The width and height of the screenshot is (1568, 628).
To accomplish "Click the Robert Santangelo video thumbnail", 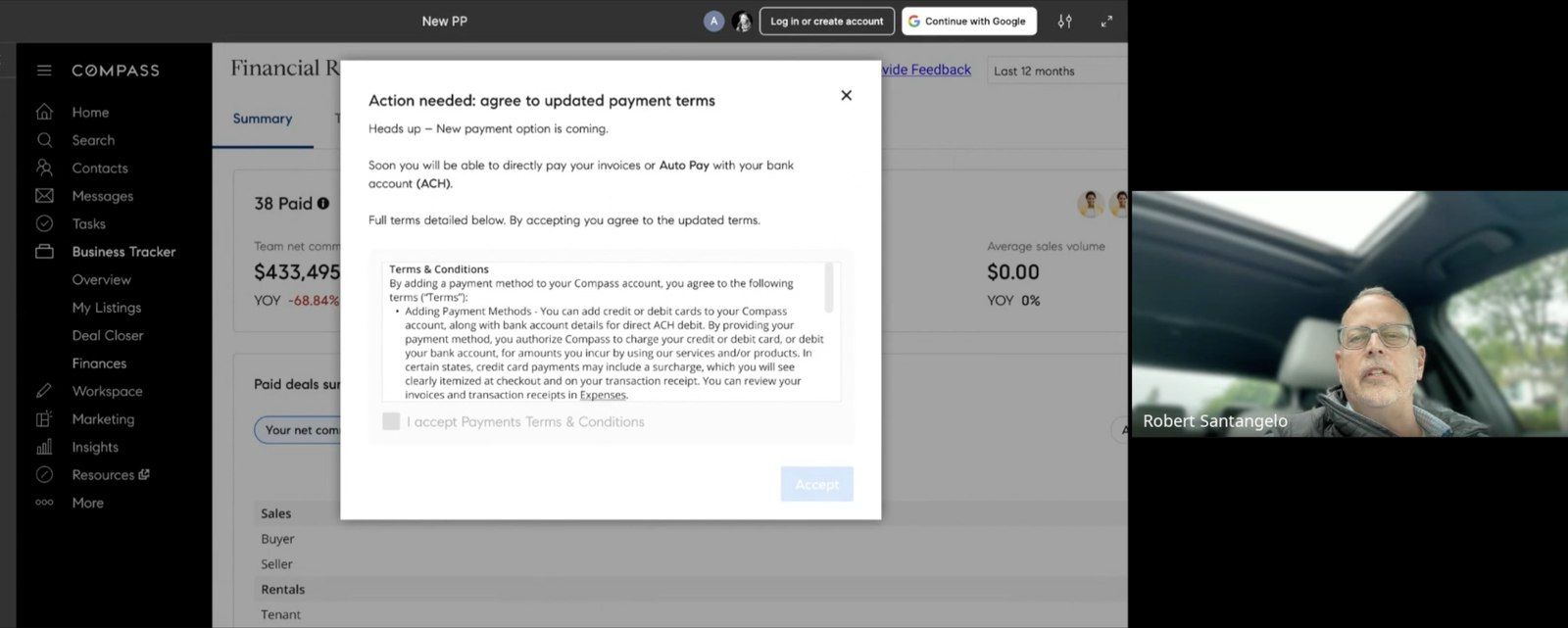I will [1349, 314].
